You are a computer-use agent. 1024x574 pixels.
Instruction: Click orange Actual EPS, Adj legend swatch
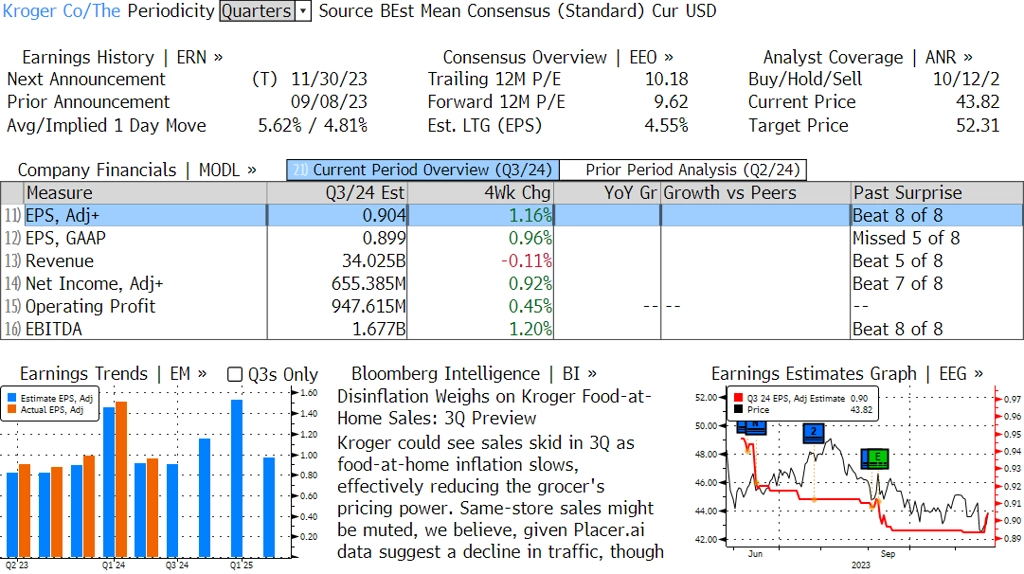[x=12, y=409]
